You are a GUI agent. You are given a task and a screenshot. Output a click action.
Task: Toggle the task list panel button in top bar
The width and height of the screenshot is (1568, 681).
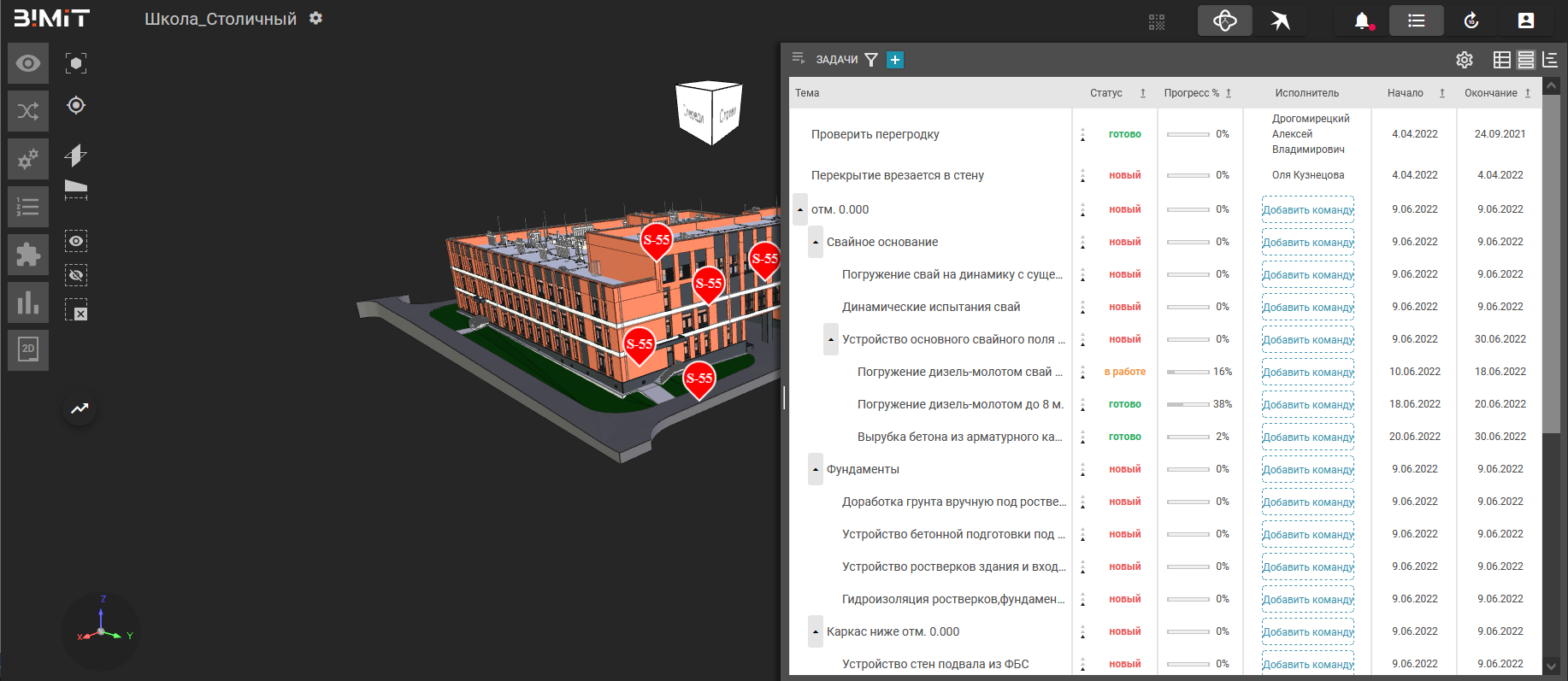click(x=1416, y=21)
